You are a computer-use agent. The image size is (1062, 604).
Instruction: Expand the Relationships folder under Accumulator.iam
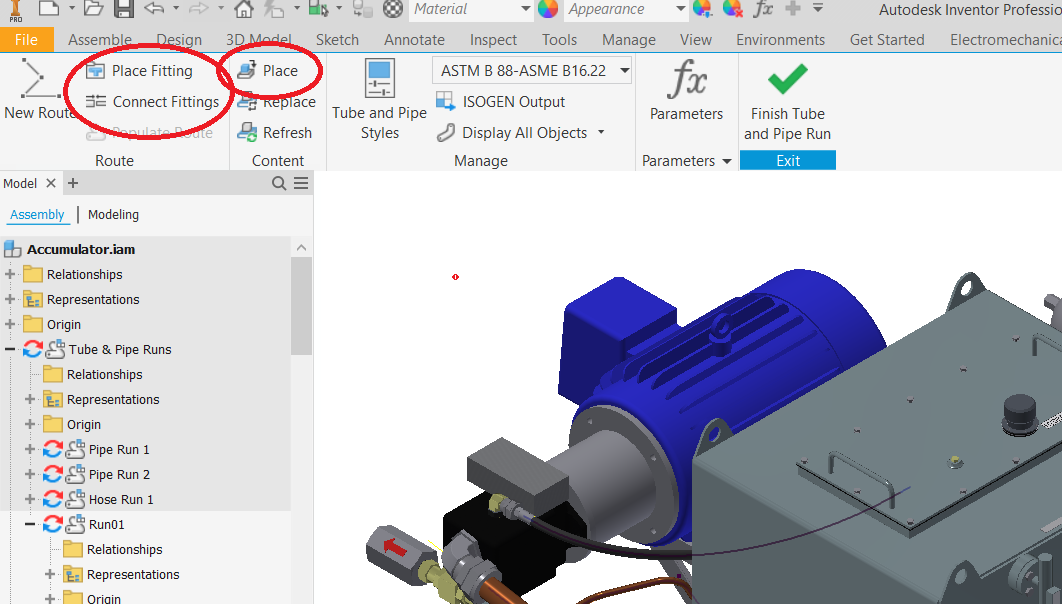tap(9, 274)
